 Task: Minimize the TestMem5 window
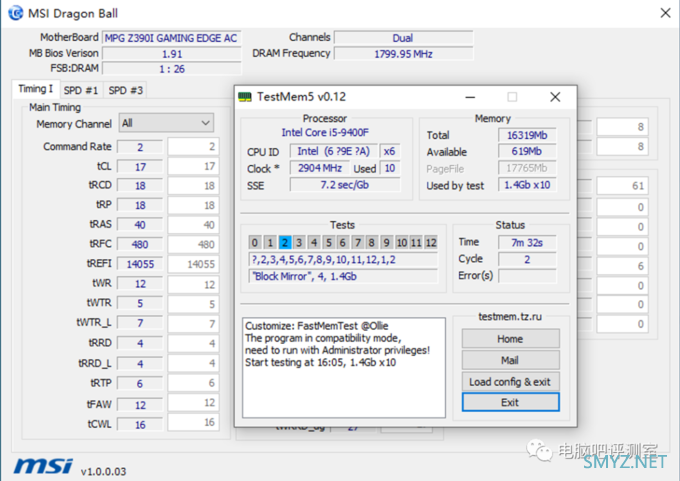tap(471, 97)
